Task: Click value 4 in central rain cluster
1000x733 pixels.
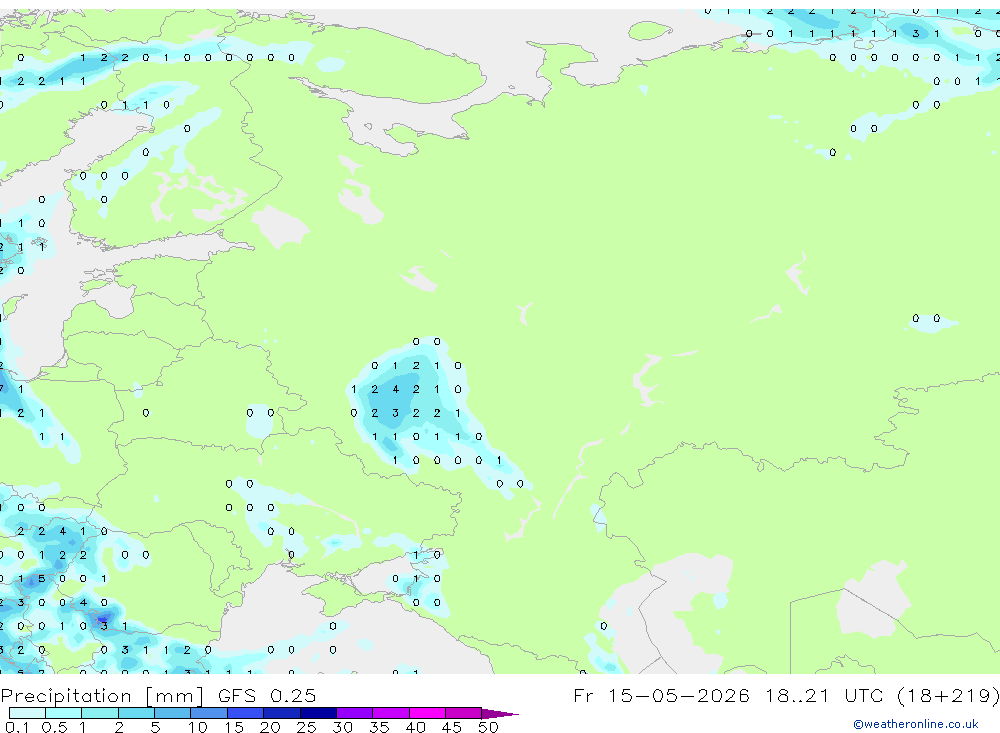Action: [x=395, y=389]
